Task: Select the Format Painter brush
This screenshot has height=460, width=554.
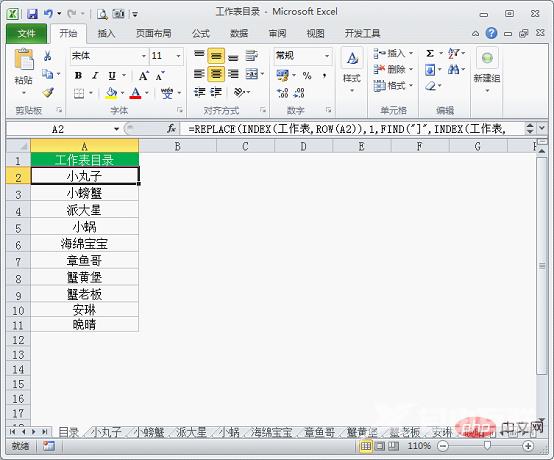Action: (48, 92)
